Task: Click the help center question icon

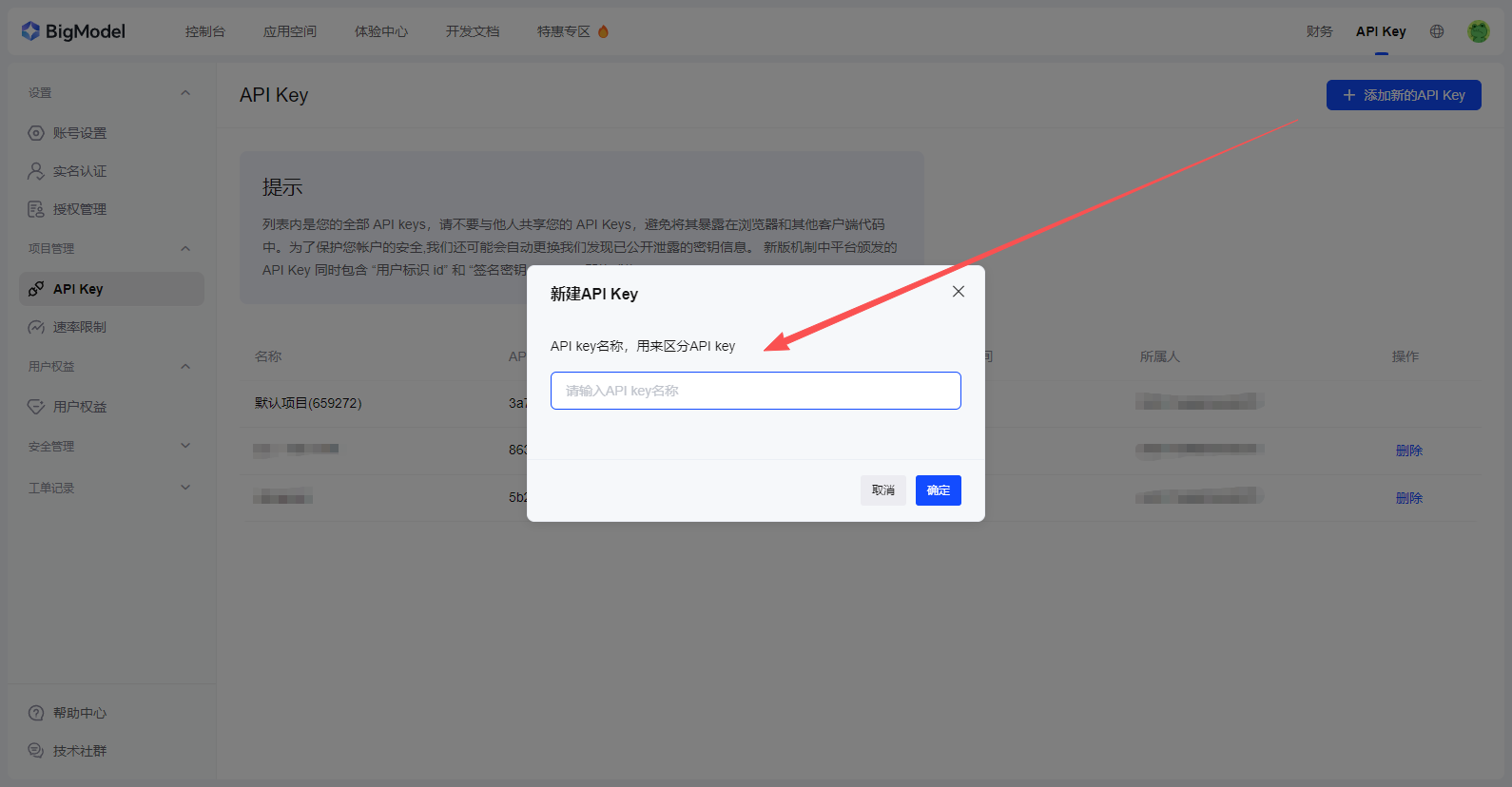Action: pos(36,713)
